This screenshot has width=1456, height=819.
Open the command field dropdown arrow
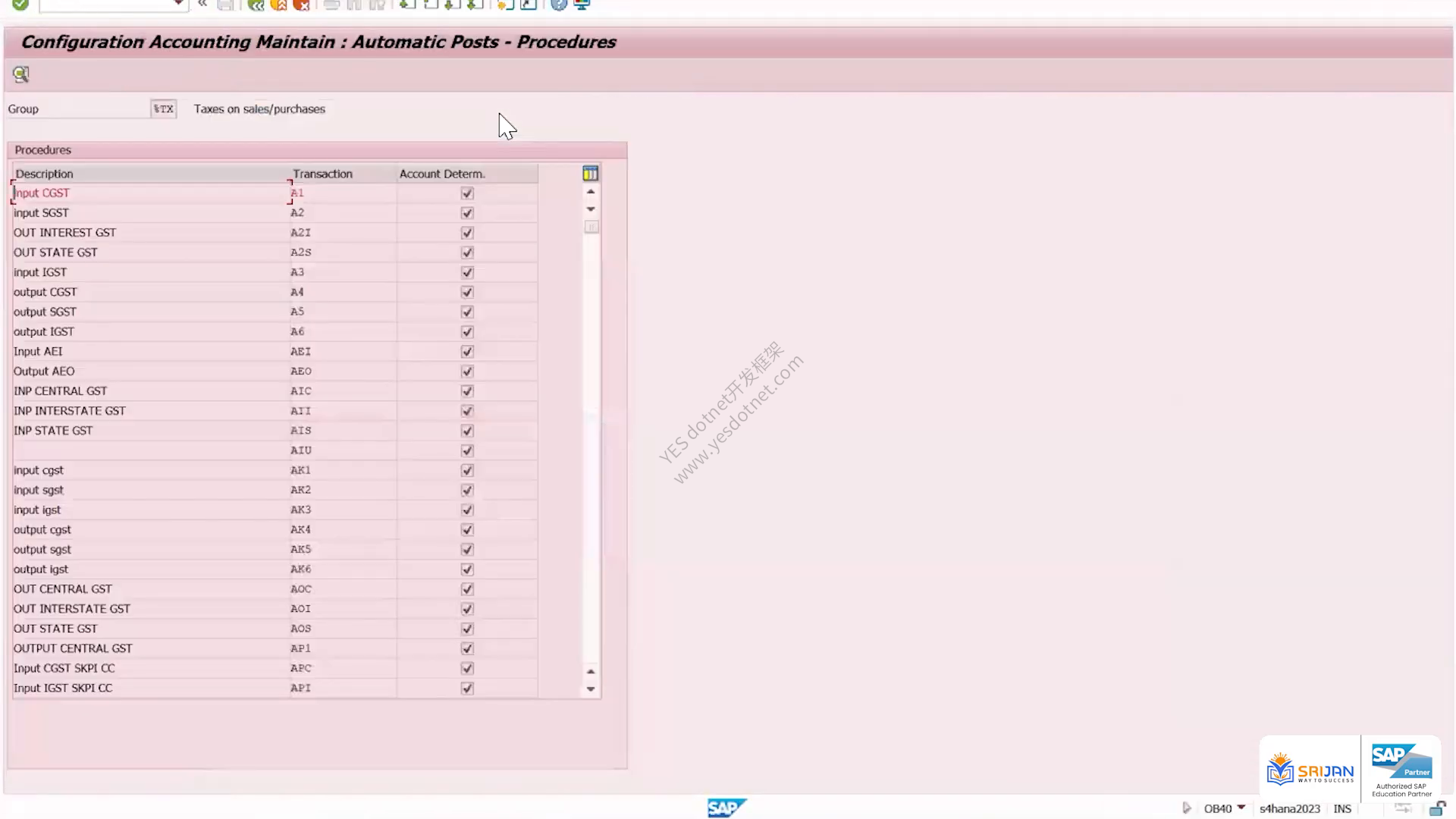point(178,5)
